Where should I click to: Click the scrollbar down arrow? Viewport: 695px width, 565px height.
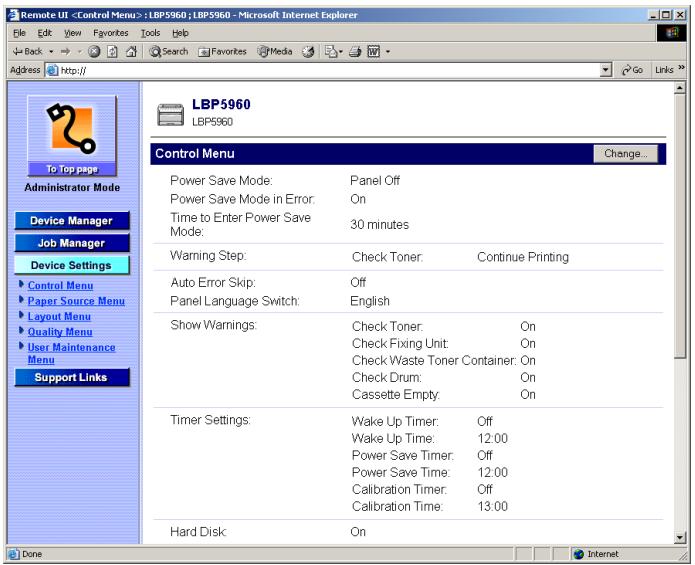(680, 538)
